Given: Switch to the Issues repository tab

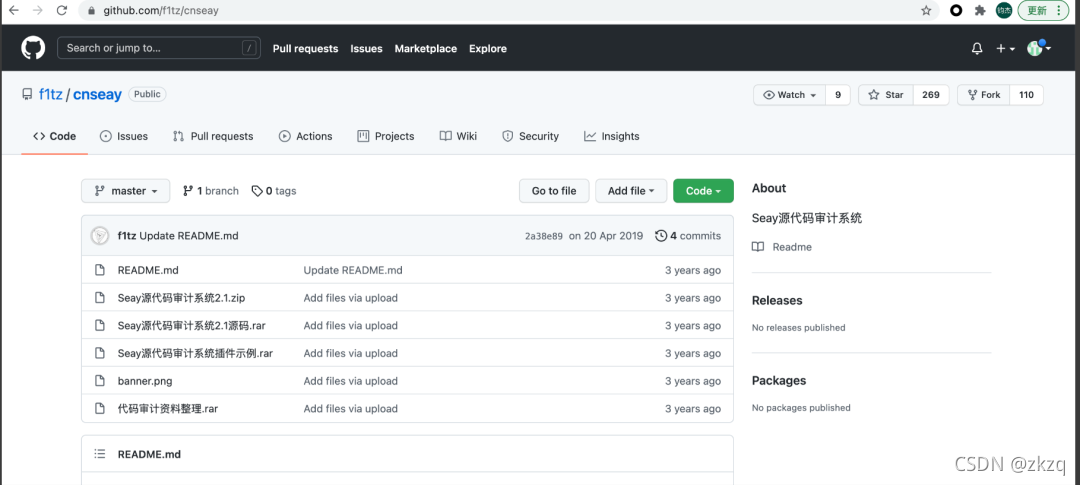Looking at the screenshot, I should click(x=124, y=136).
